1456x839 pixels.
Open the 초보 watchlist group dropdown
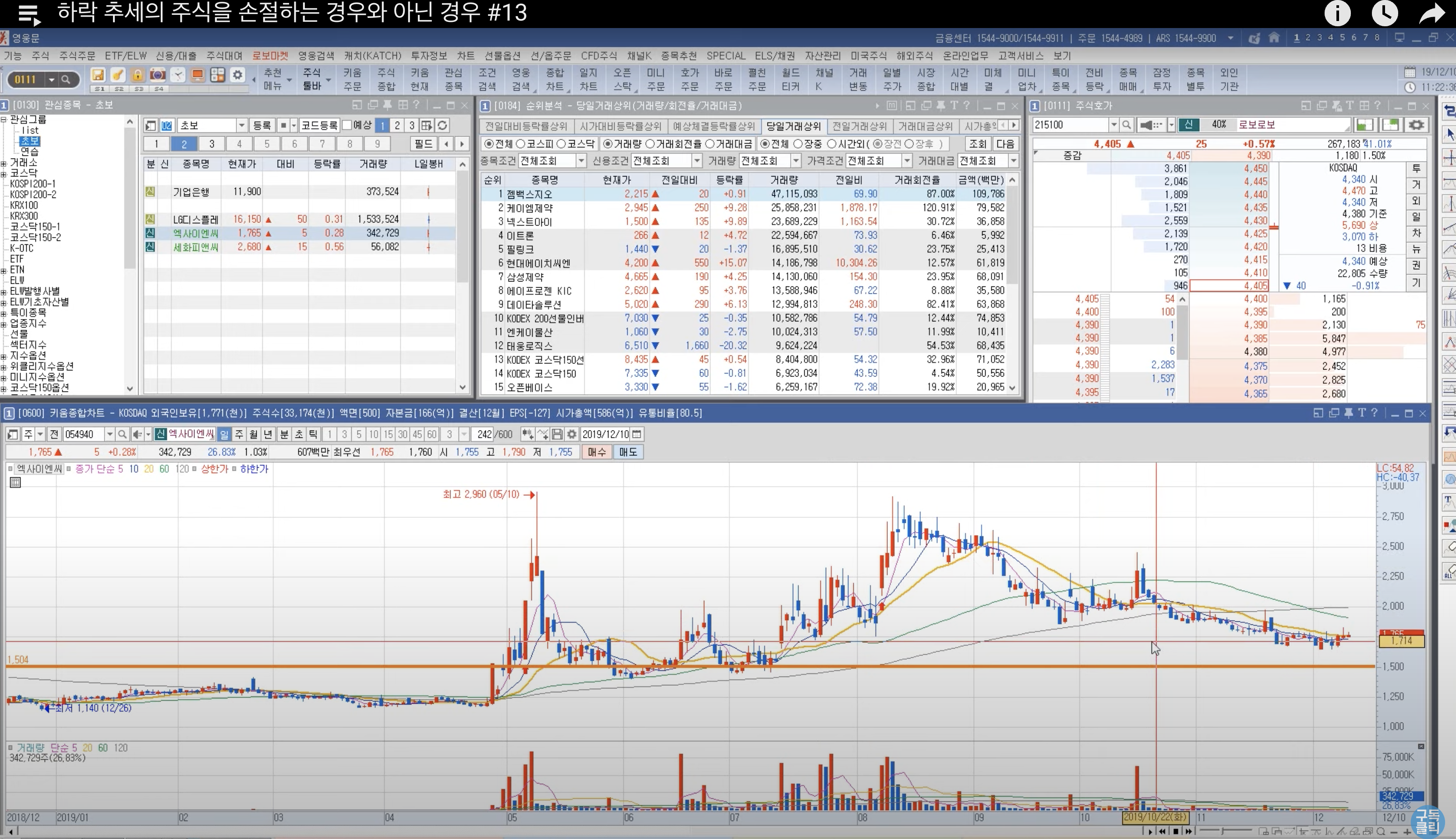[x=241, y=126]
